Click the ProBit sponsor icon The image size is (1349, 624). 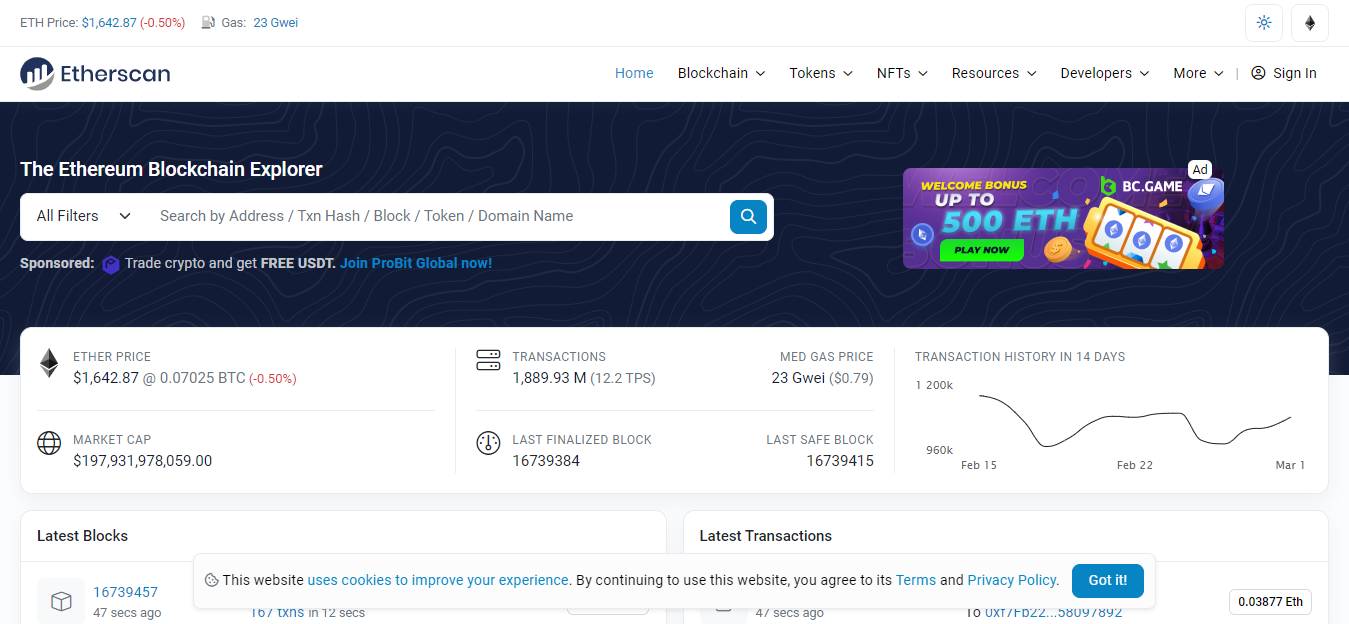click(x=111, y=263)
